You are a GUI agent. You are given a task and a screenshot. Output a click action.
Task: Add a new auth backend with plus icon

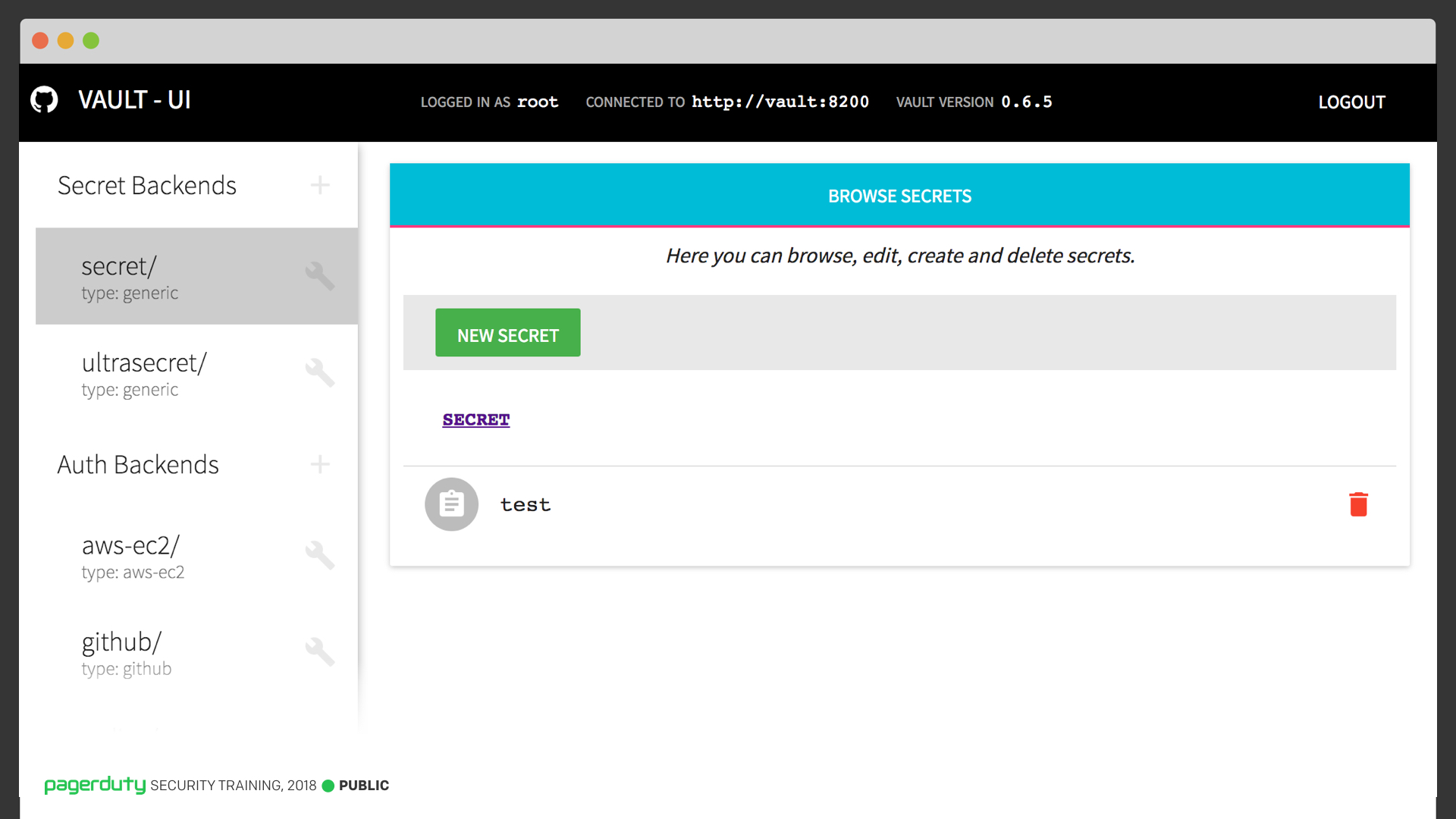(x=320, y=464)
